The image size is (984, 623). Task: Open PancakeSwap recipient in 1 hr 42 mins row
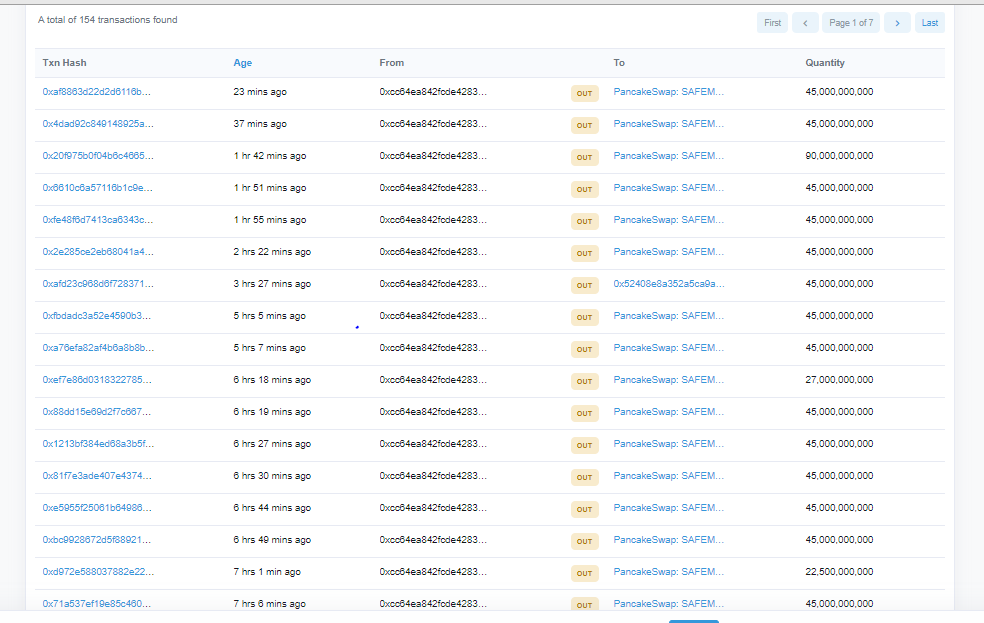tap(669, 156)
